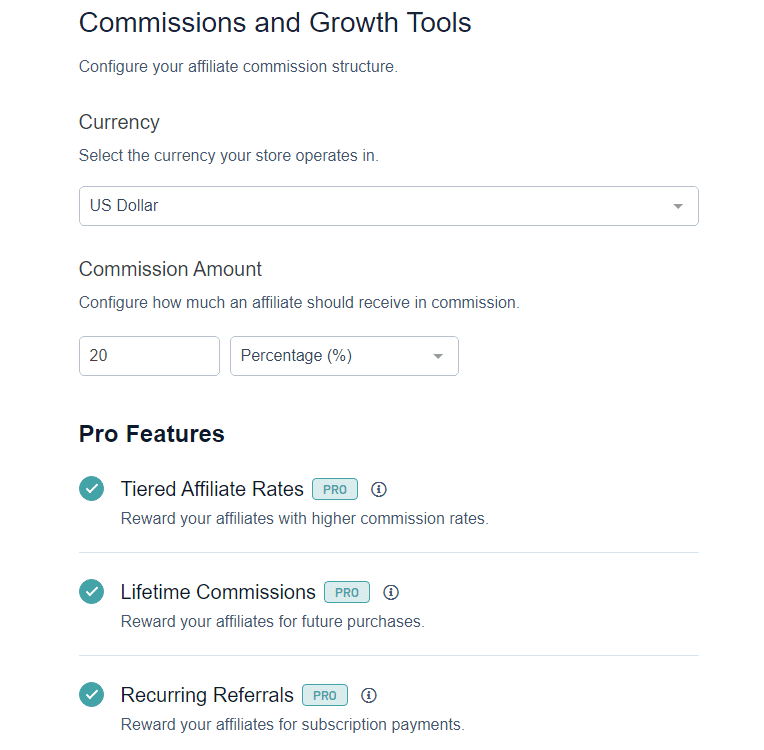Screen dimensions: 764x750
Task: Click the arrow on Percentage (%) selector
Action: [x=438, y=357]
